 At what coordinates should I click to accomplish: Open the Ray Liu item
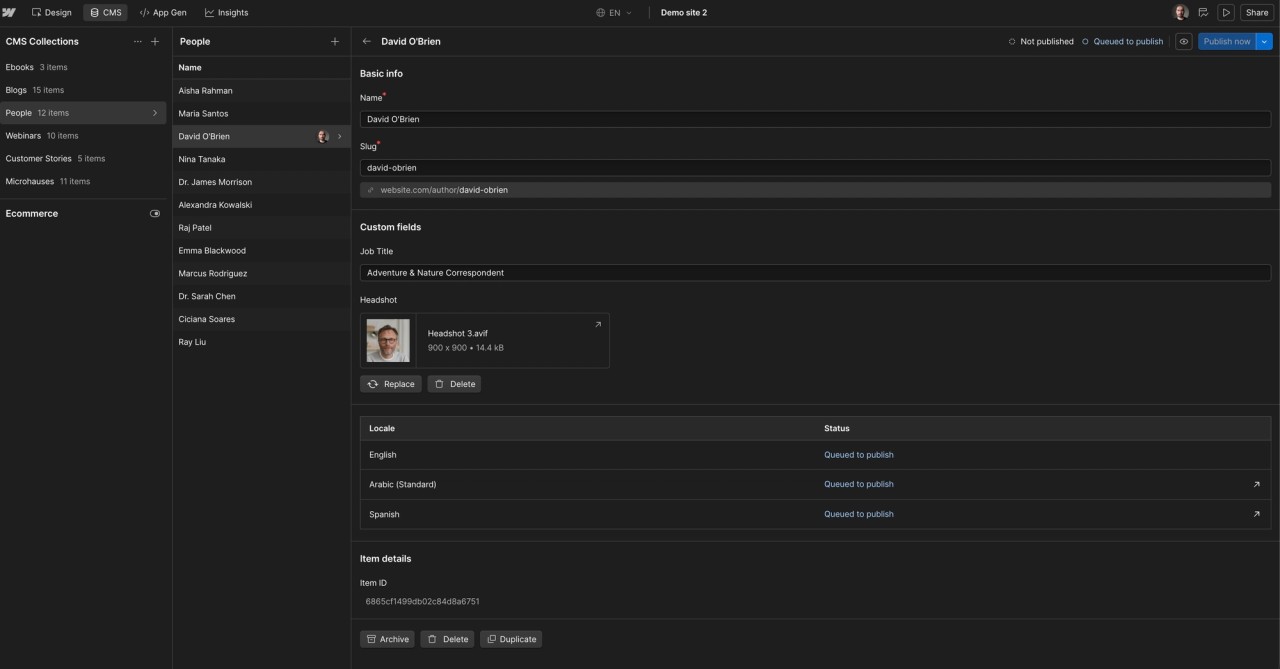261,342
